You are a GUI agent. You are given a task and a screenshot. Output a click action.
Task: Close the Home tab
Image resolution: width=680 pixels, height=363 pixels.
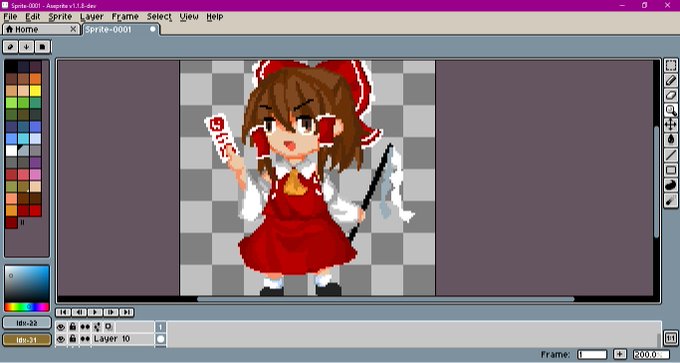pos(73,29)
